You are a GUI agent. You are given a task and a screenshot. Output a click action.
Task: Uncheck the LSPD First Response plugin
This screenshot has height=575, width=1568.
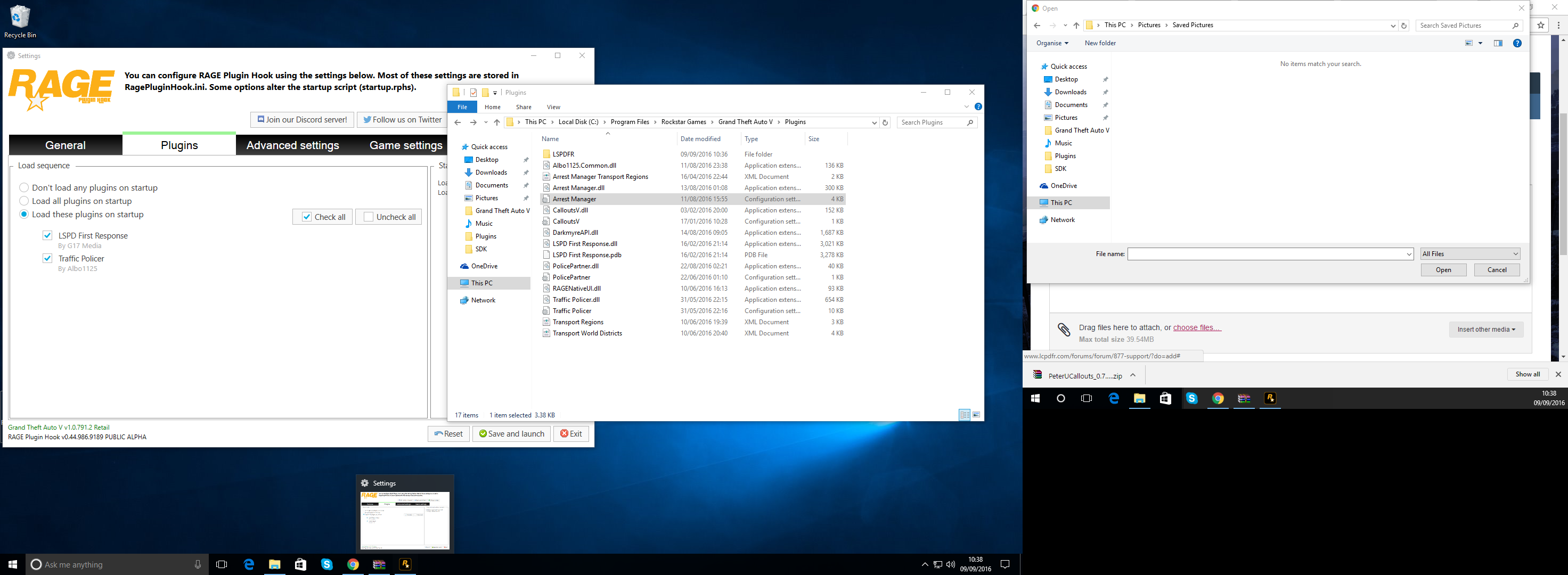click(47, 235)
